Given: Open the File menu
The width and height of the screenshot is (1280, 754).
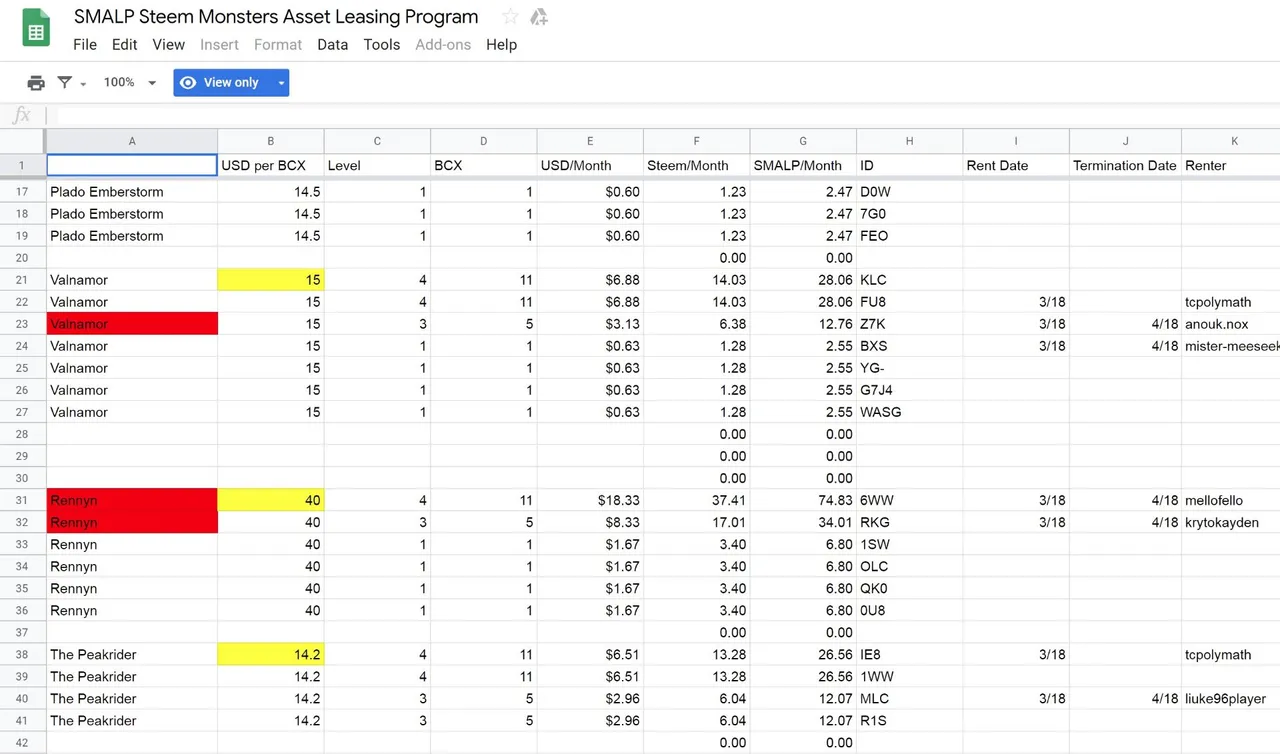Looking at the screenshot, I should pos(85,44).
